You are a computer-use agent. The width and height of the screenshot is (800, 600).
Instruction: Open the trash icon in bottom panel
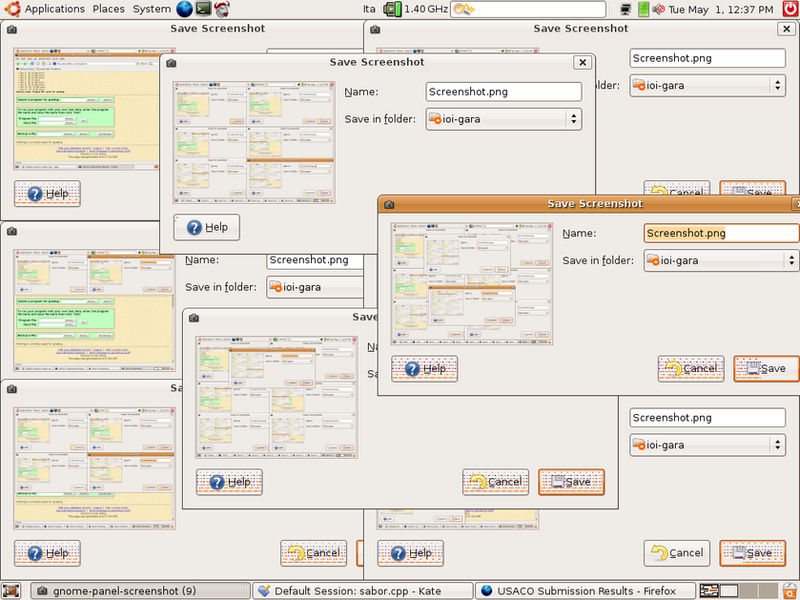coord(790,591)
